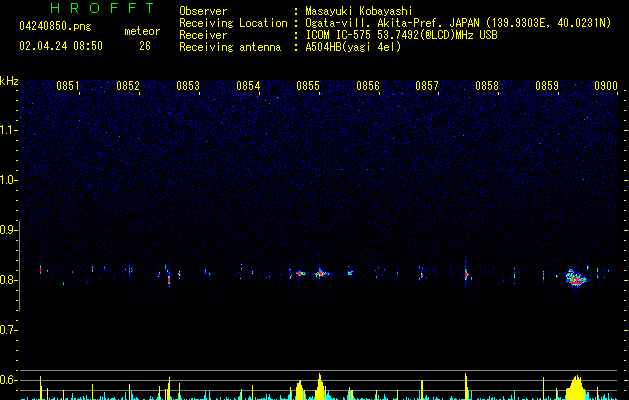Screen dimensions: 629x400
Task: Click the 0.6 kHz axis label
Action: 8,380
